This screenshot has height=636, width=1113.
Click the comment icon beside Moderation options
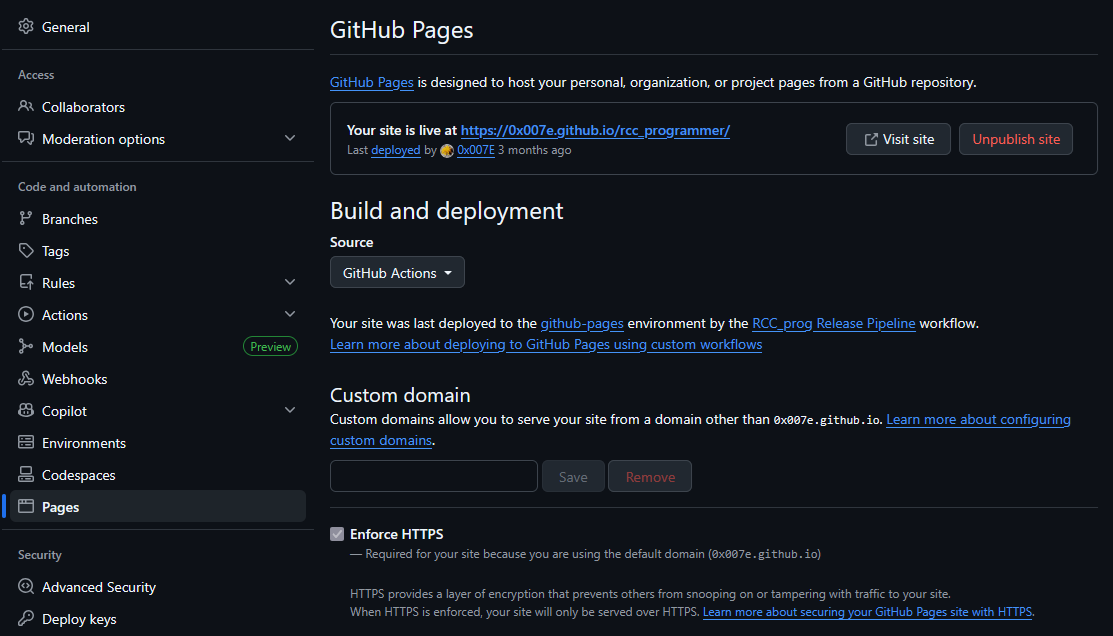pos(26,138)
